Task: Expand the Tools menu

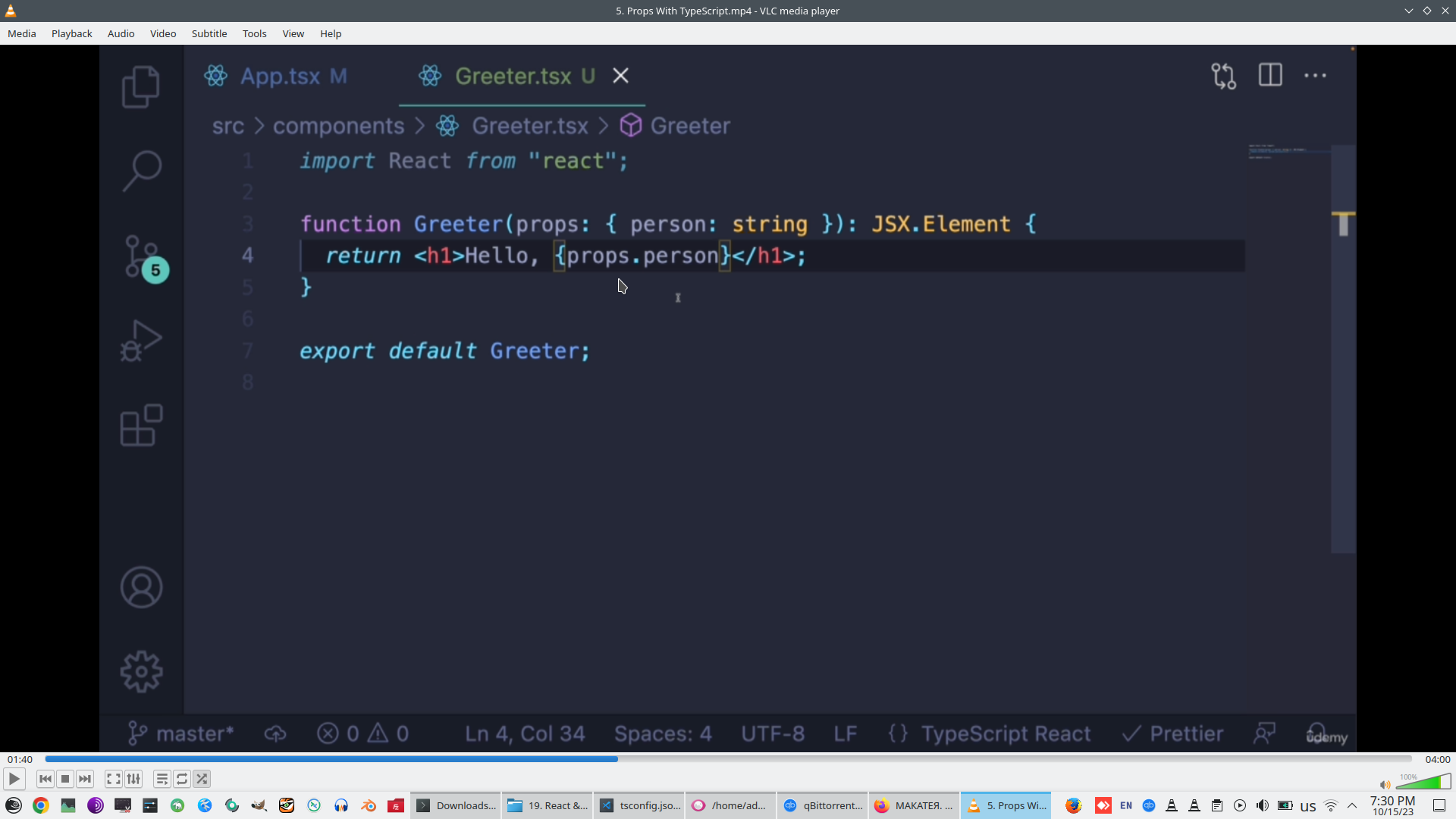Action: [254, 33]
